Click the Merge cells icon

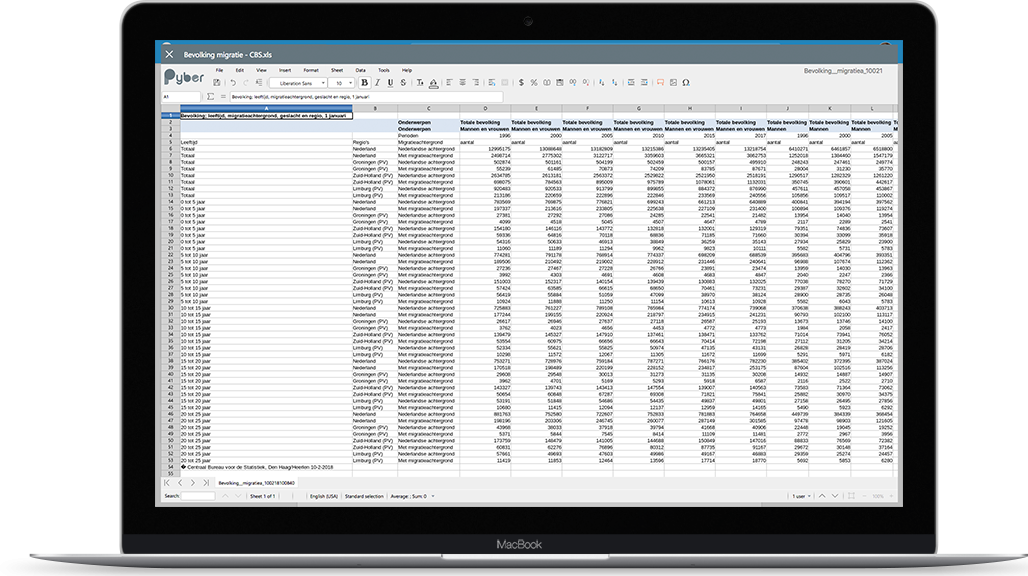(505, 83)
